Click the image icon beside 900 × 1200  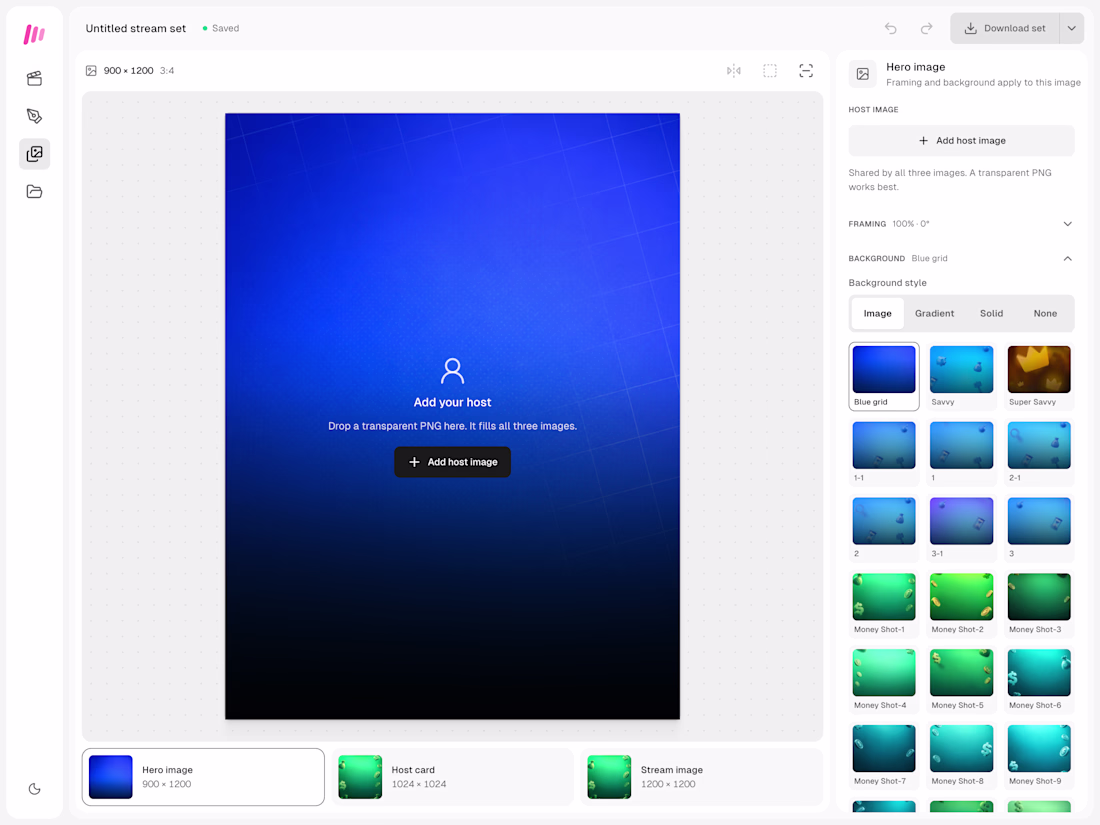pos(91,71)
